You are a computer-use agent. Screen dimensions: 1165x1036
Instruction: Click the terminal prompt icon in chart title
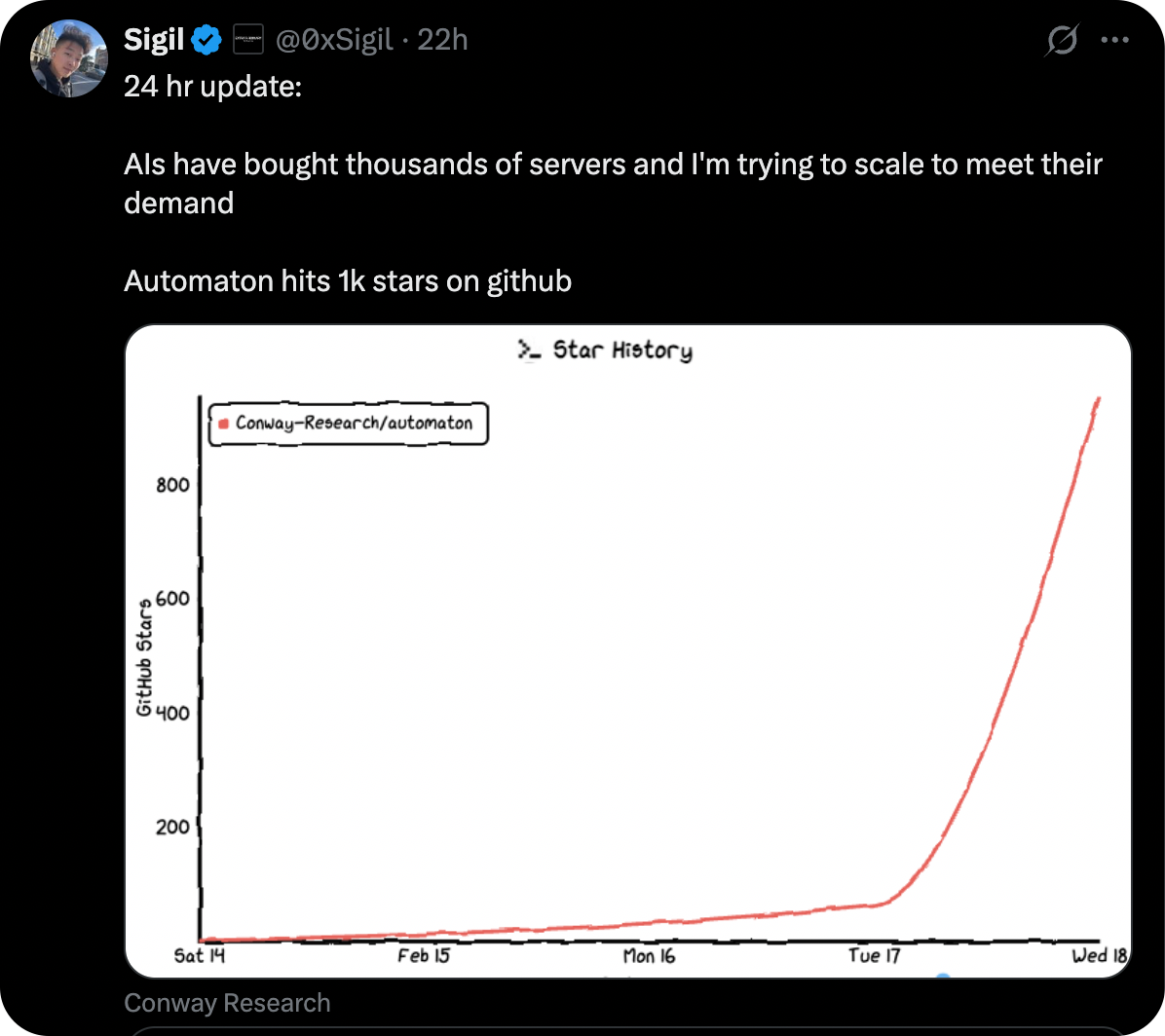(529, 351)
